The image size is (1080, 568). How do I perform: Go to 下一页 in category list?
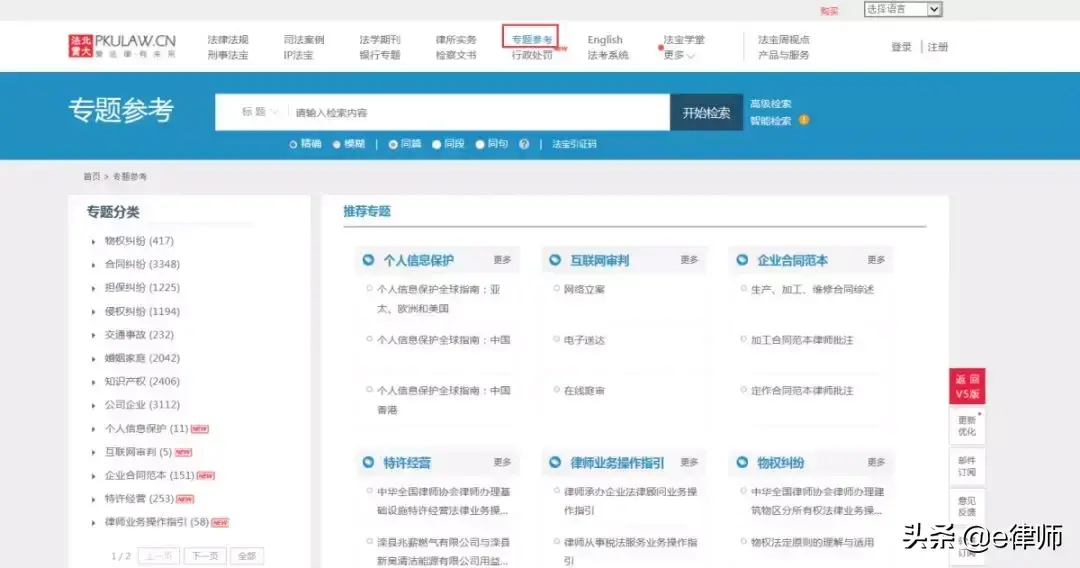205,556
